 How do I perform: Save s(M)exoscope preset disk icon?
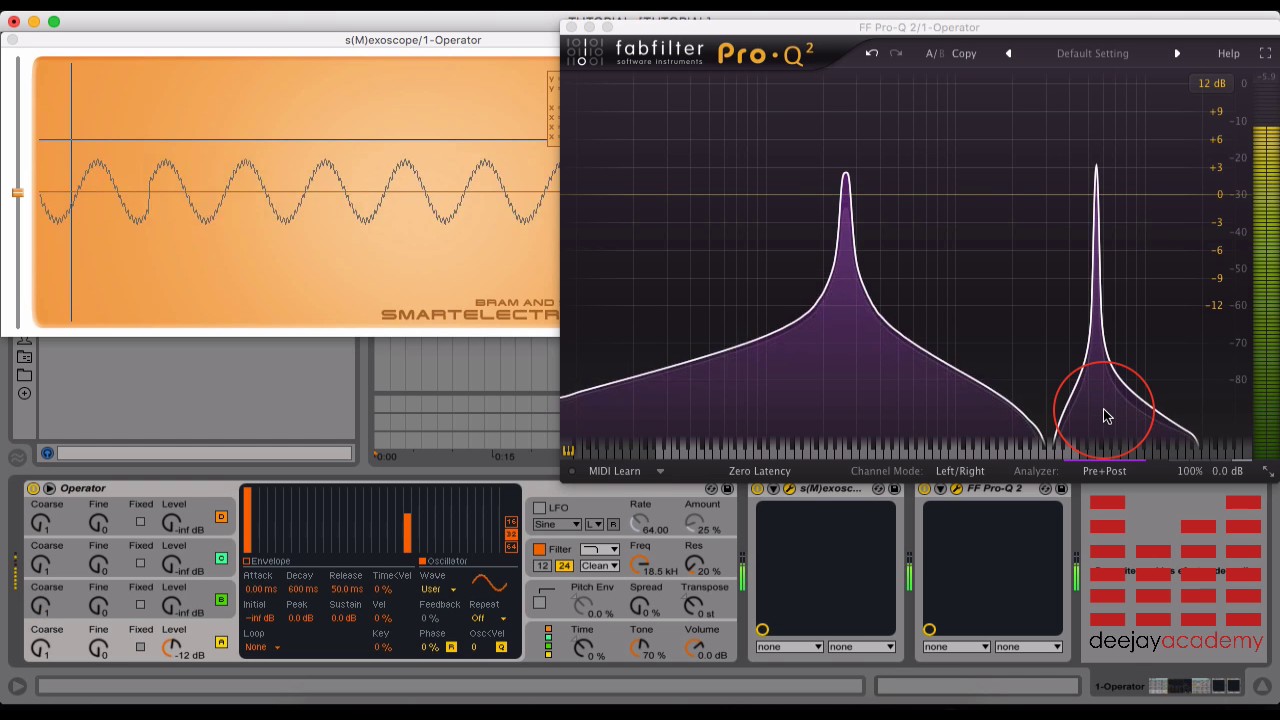894,488
